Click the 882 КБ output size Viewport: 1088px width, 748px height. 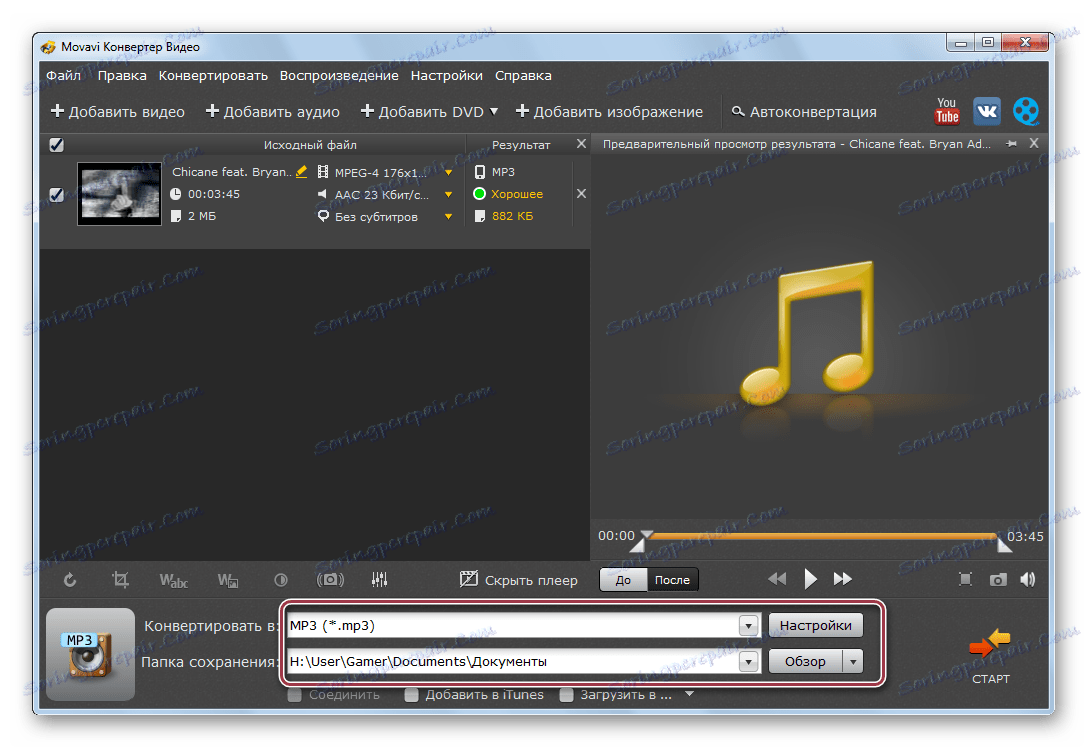tap(512, 216)
